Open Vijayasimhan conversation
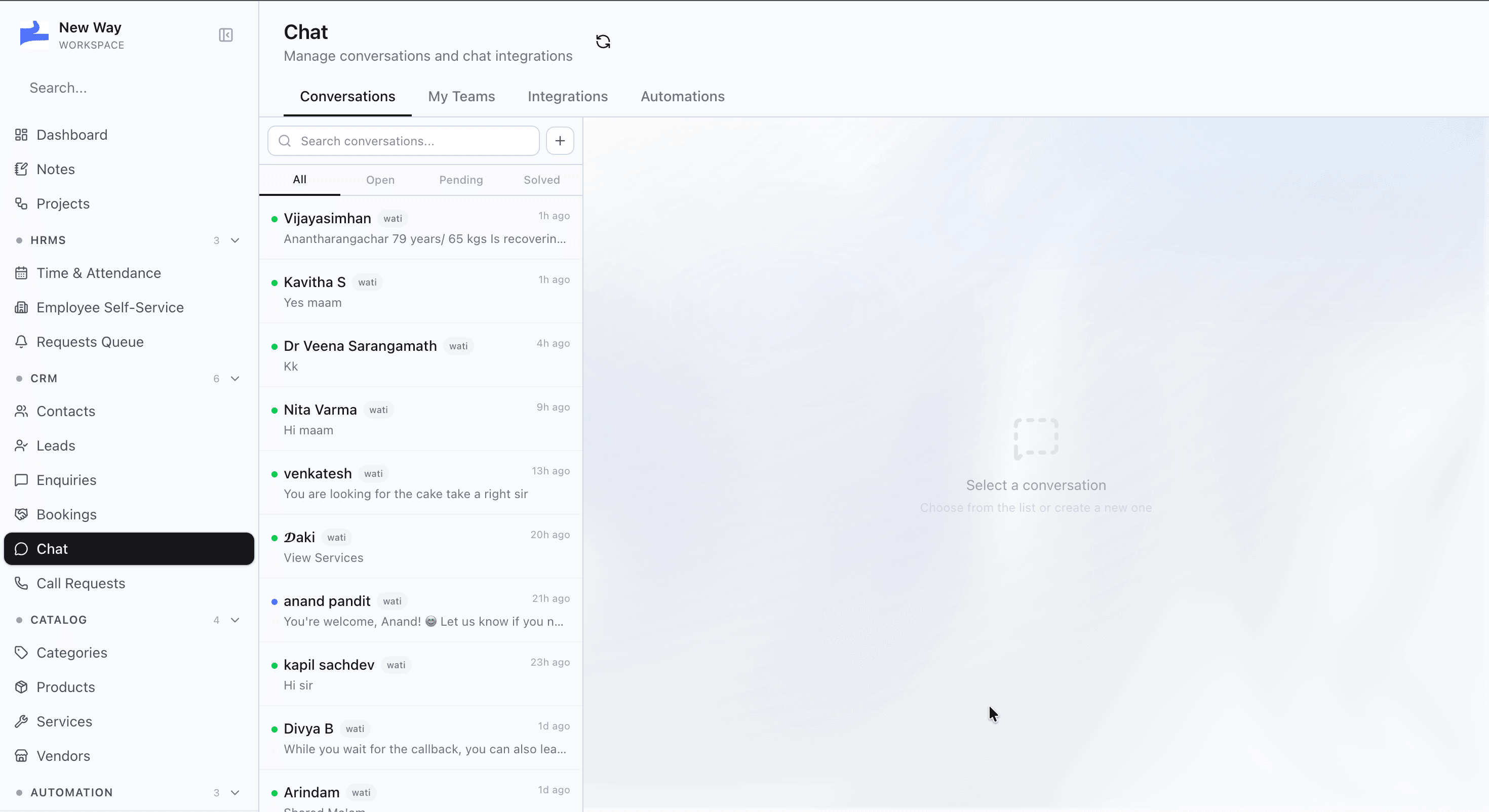The width and height of the screenshot is (1489, 812). pos(421,228)
